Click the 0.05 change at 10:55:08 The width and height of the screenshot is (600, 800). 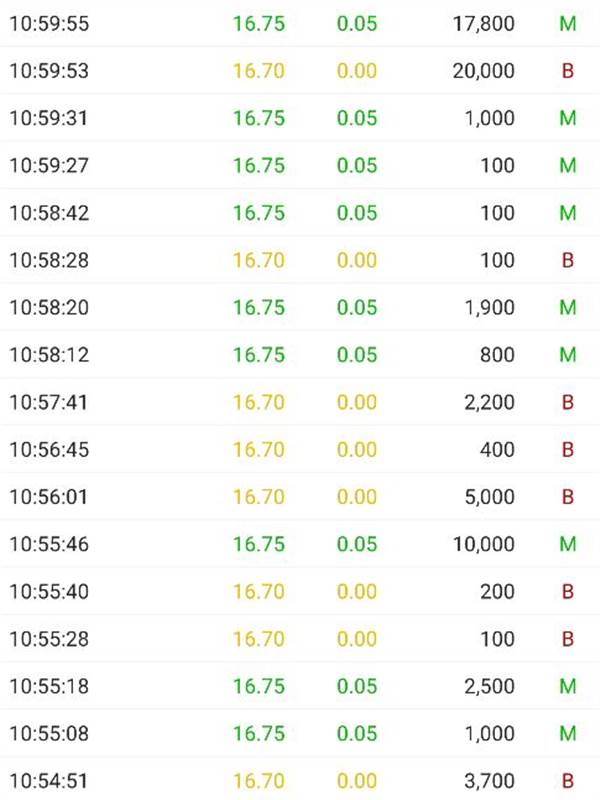[357, 734]
